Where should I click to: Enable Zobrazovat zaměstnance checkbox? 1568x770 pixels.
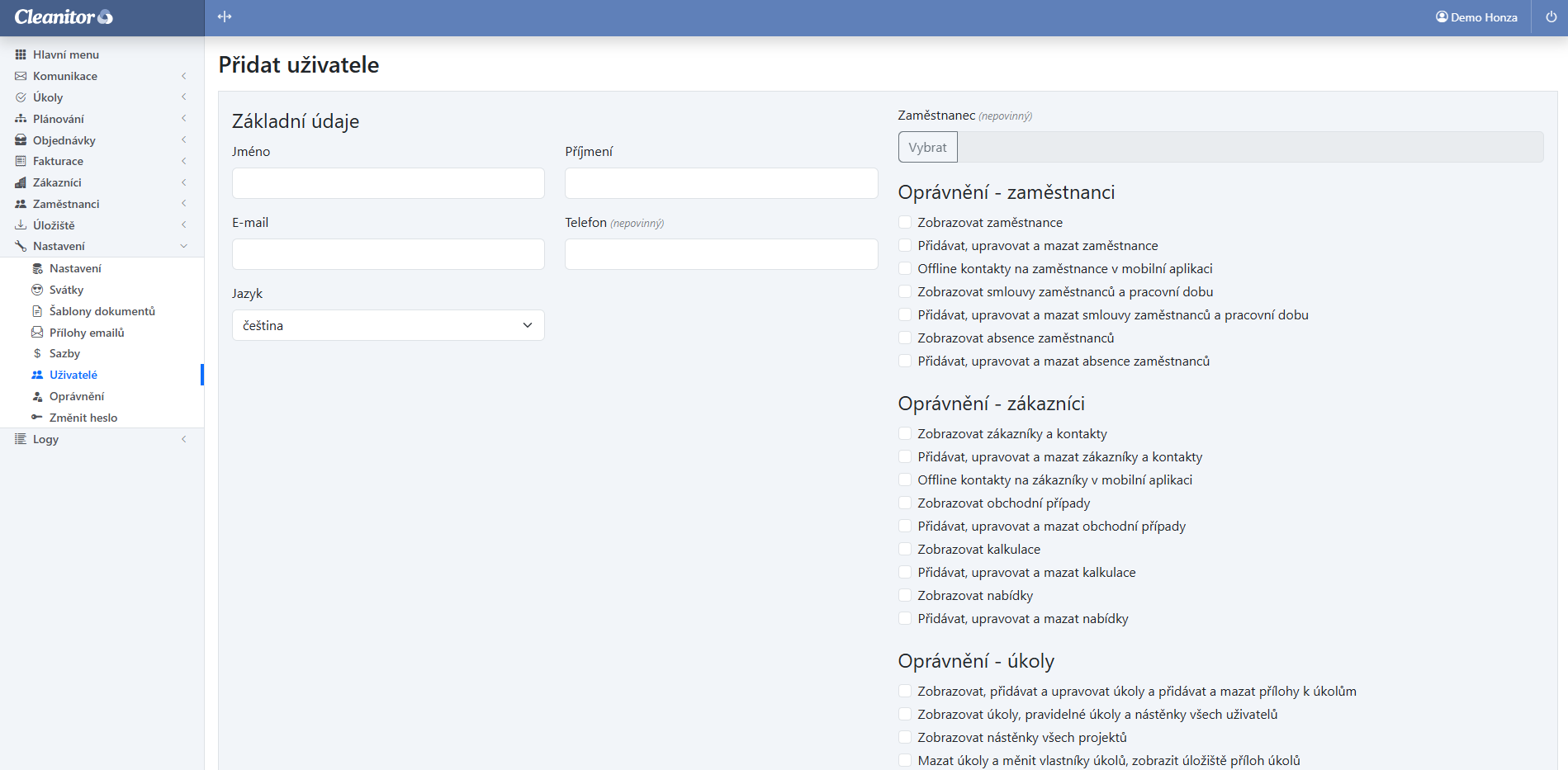[x=905, y=223]
